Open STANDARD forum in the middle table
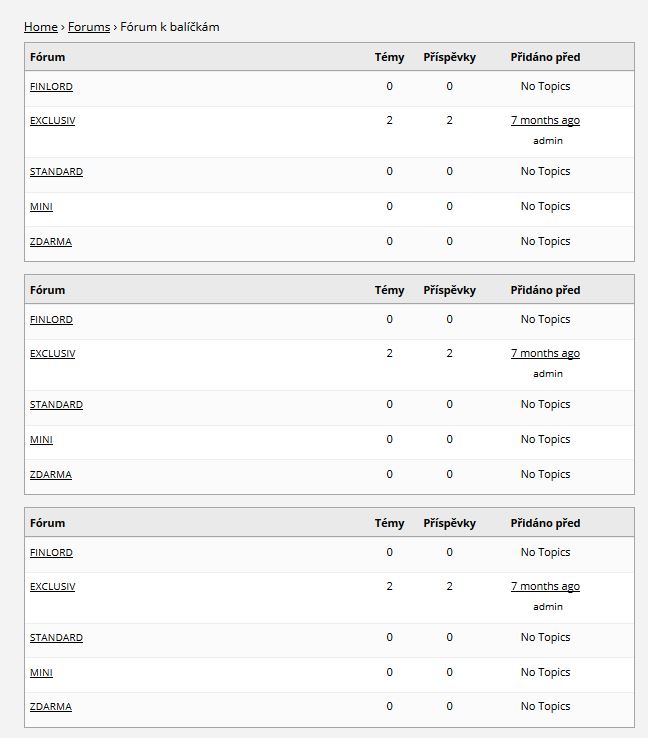Viewport: 648px width, 738px height. [56, 405]
